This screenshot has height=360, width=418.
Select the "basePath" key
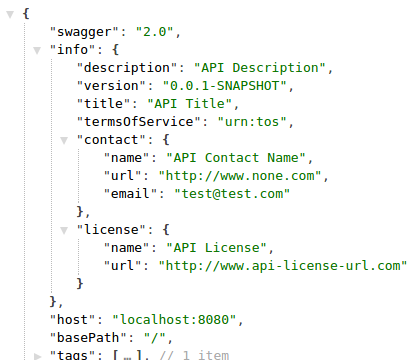click(88, 338)
